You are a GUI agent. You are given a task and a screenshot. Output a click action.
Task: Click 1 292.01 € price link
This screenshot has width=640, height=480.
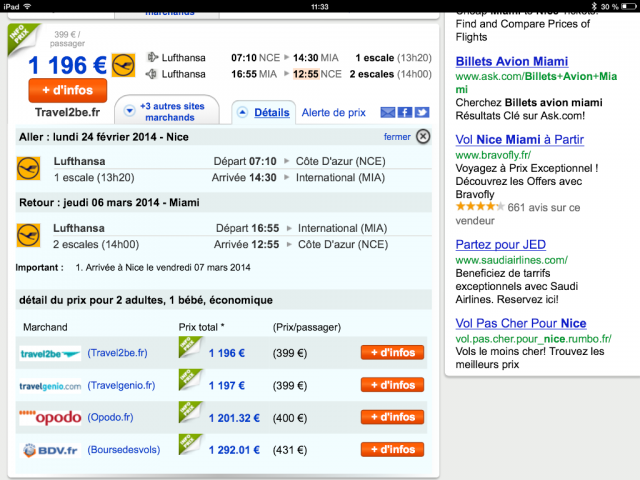coord(234,450)
